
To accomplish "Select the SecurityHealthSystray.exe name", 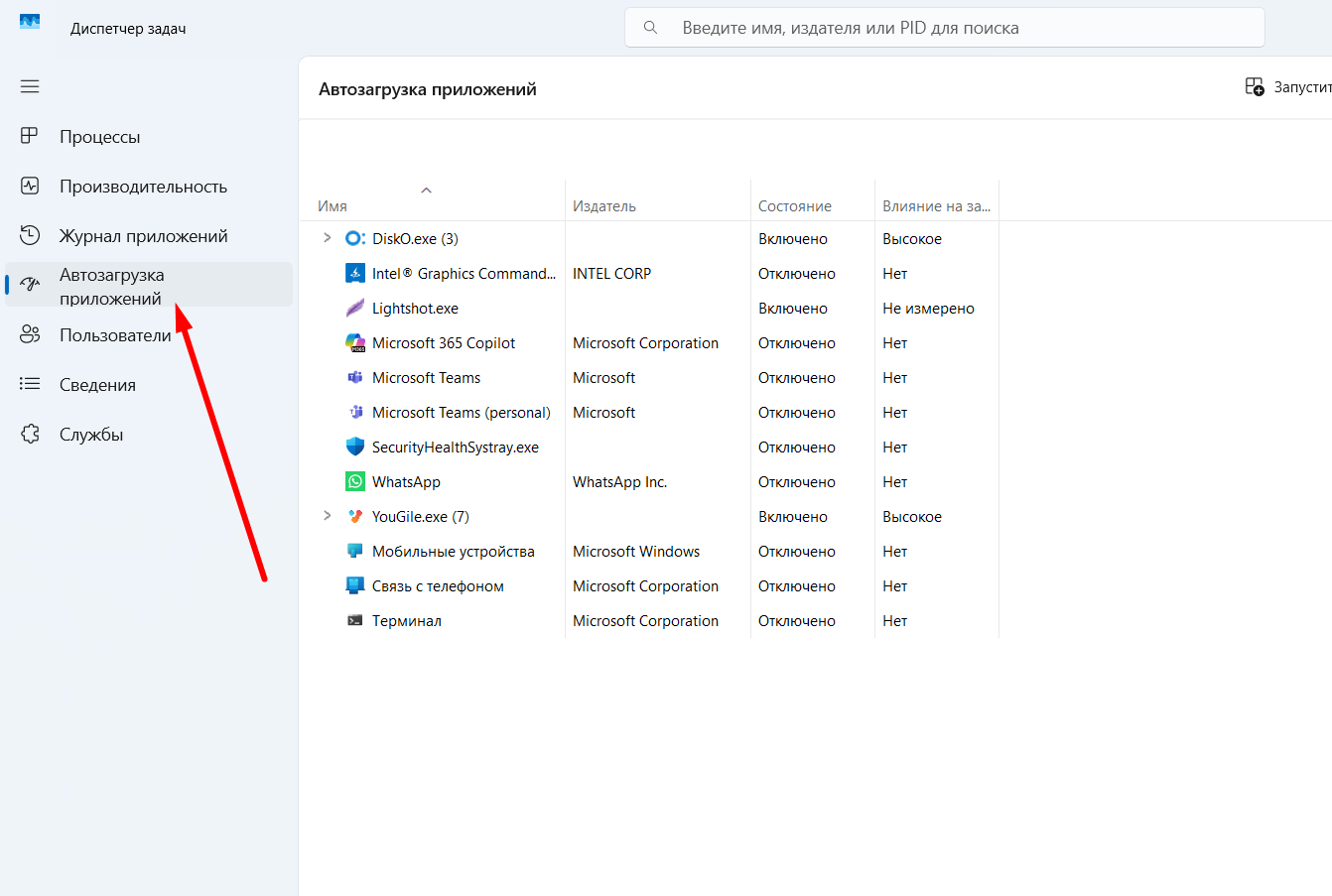I will [456, 448].
